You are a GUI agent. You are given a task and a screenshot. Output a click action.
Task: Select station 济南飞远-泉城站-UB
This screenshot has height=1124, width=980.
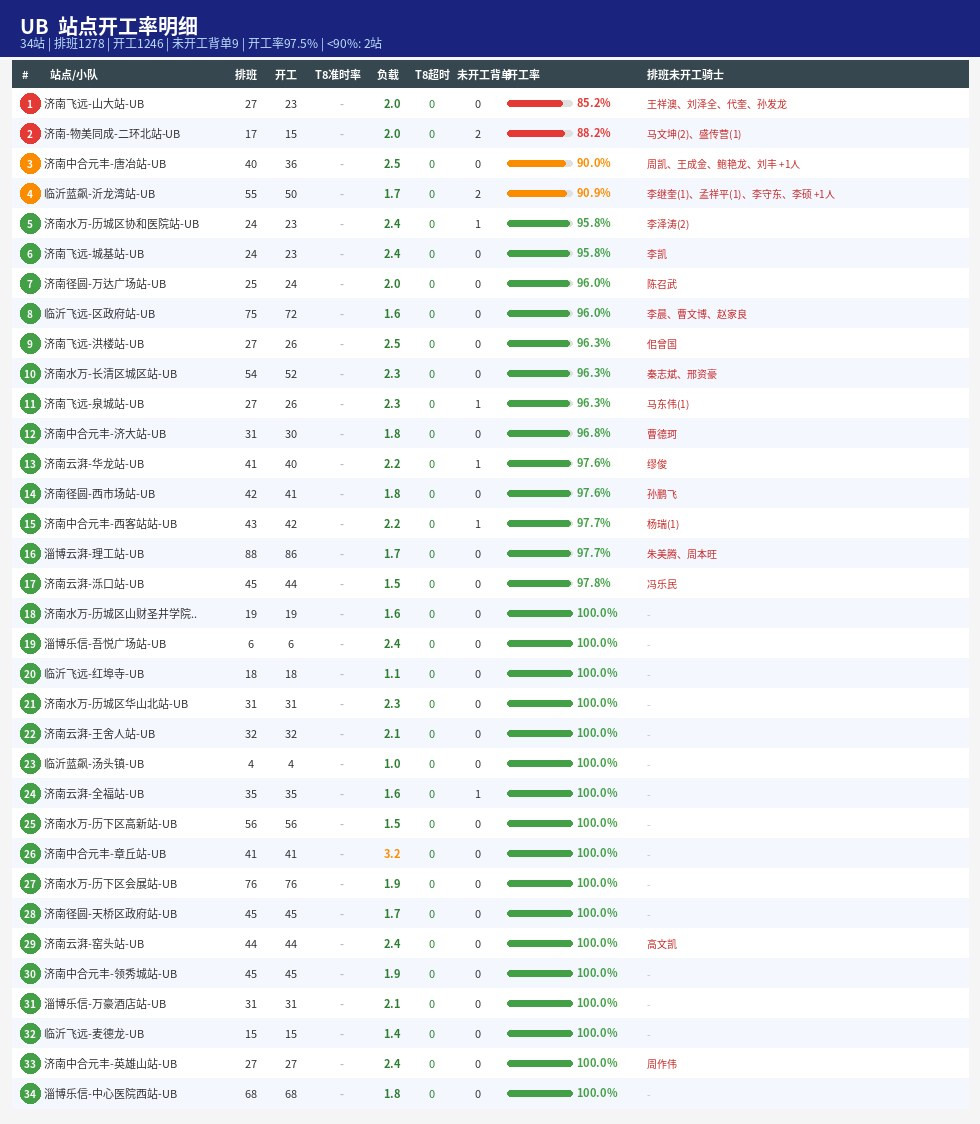[x=94, y=404]
